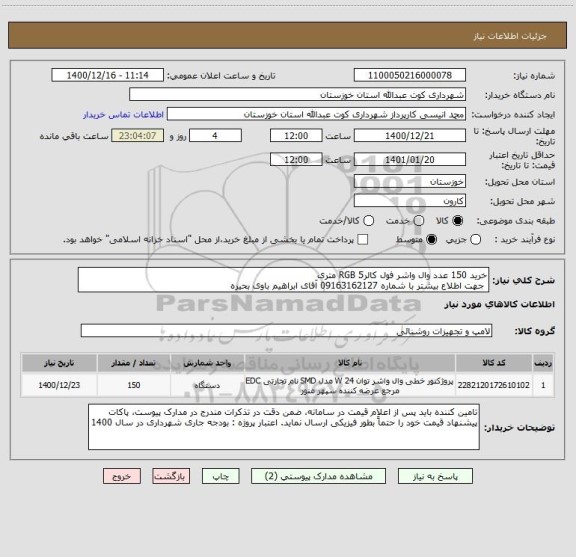Viewport: 576px width, 557px height.
Task: Click product code 2282120172610102 cell
Action: pyautogui.click(x=494, y=385)
